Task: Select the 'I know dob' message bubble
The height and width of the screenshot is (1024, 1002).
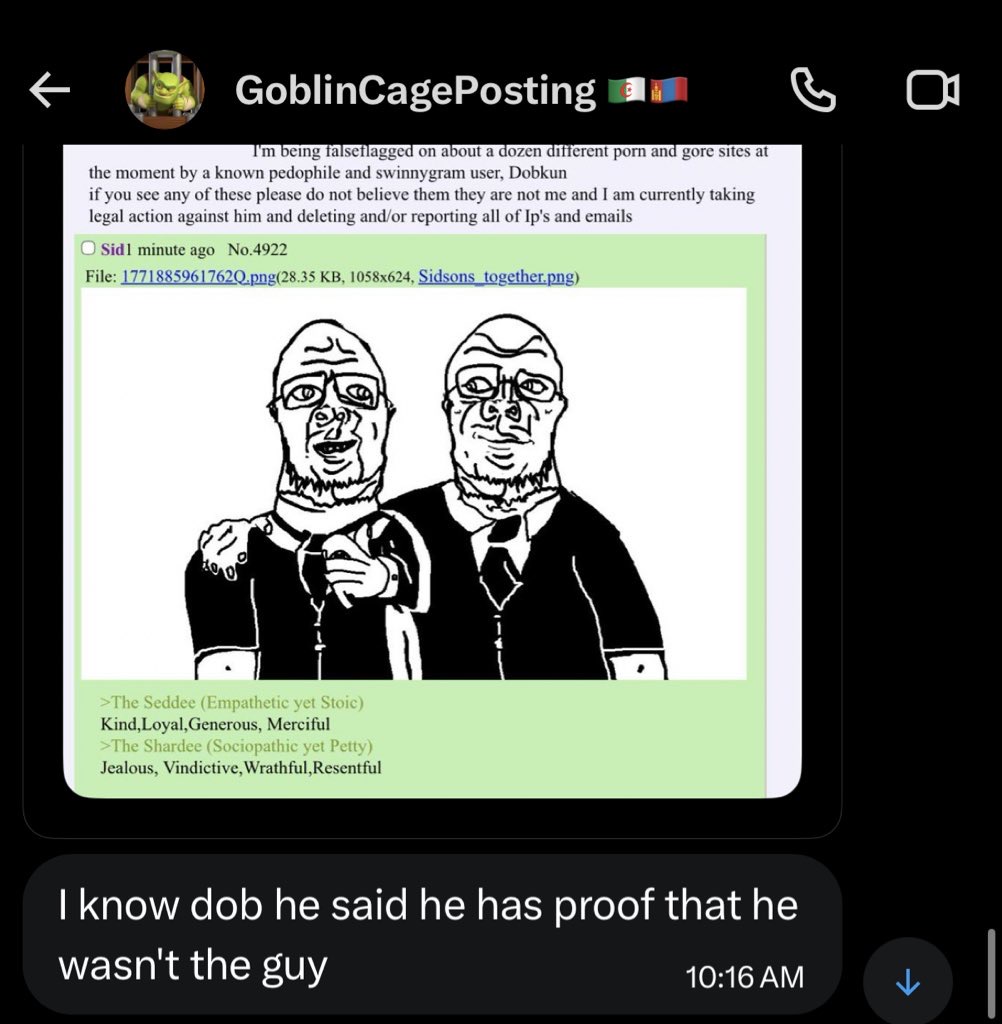Action: pos(432,934)
